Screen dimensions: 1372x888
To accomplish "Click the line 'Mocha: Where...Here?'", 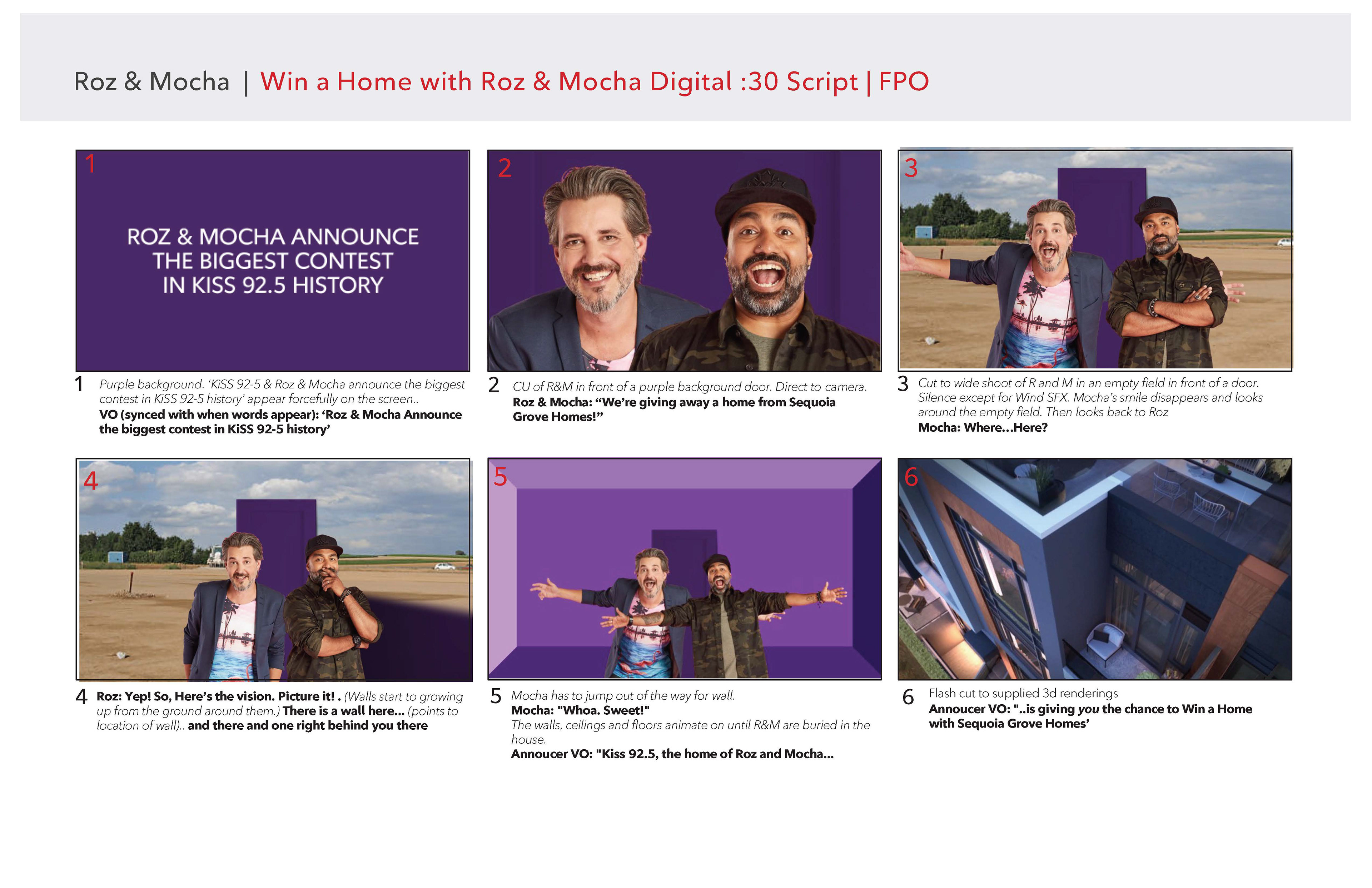I will click(983, 428).
